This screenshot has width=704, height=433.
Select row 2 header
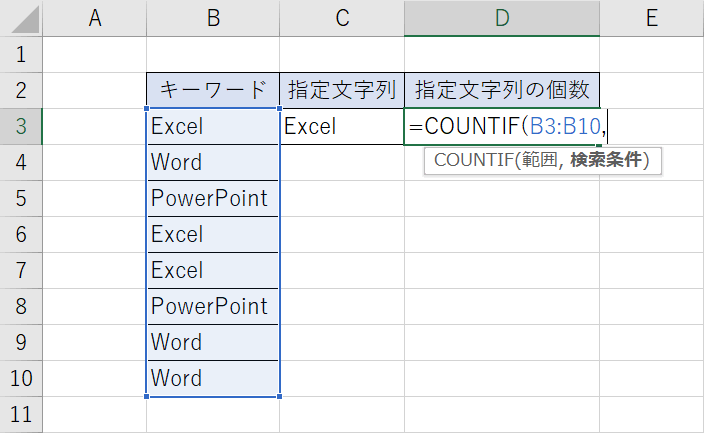tap(21, 90)
